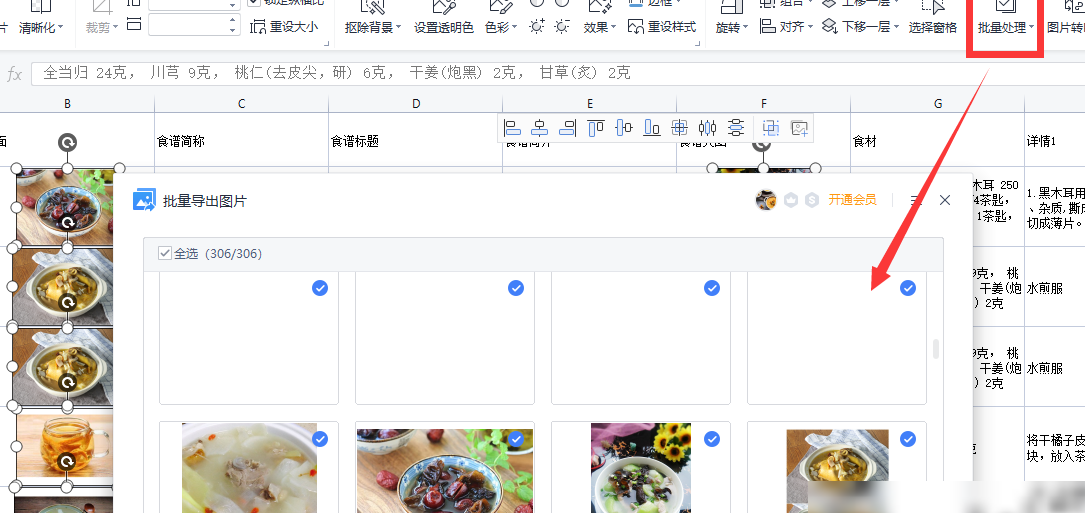Click the vertical middle align icon
Viewport: 1085px width, 513px height.
coord(624,127)
